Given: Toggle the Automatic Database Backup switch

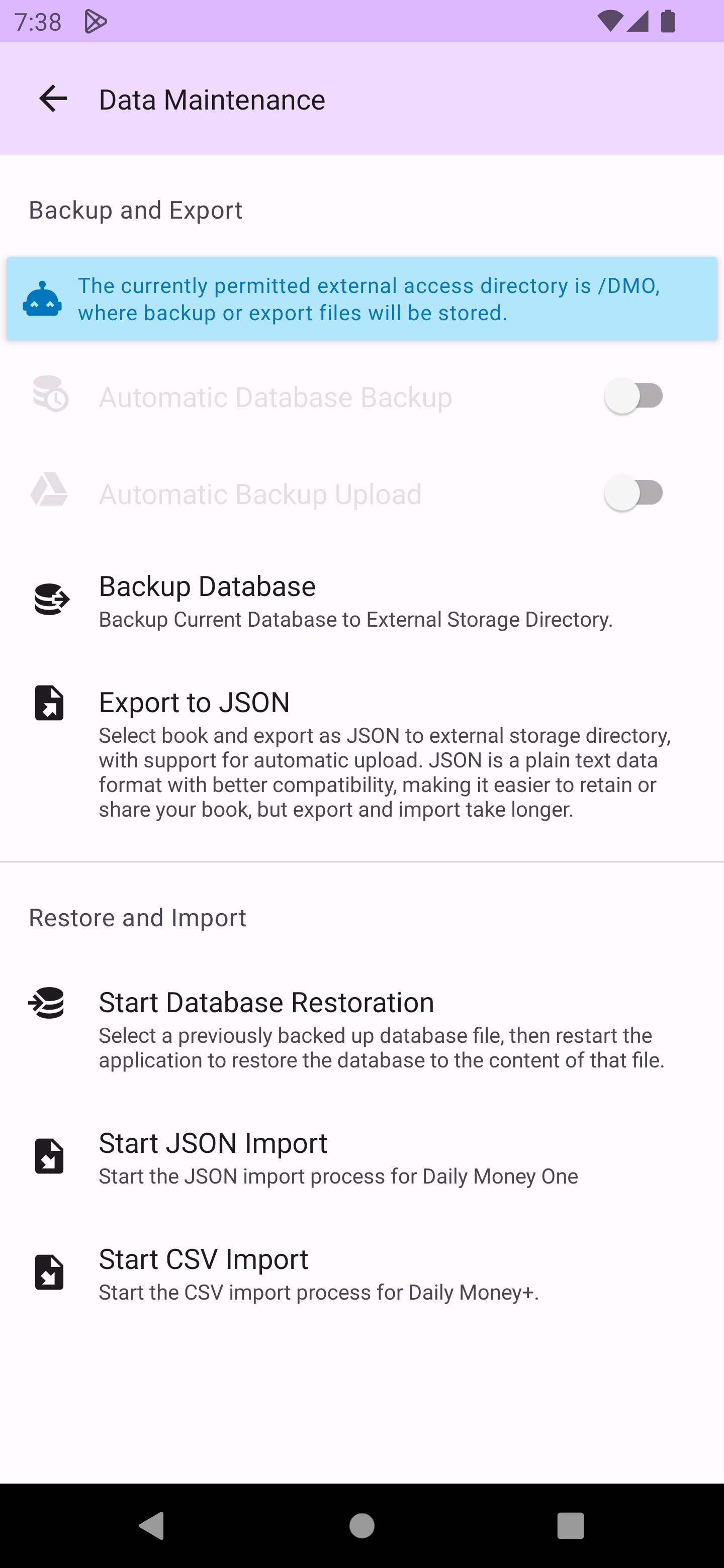Looking at the screenshot, I should (635, 396).
